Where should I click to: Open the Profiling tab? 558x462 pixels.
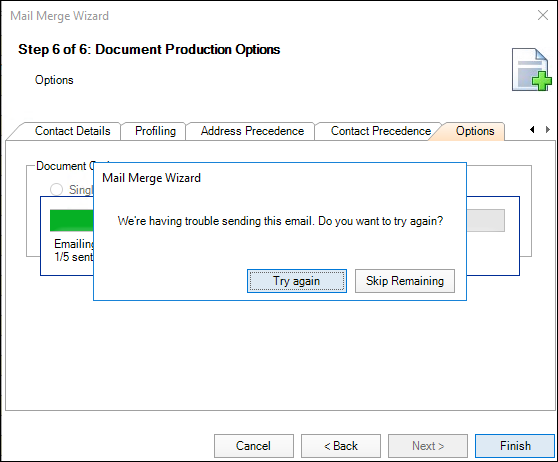(x=155, y=131)
